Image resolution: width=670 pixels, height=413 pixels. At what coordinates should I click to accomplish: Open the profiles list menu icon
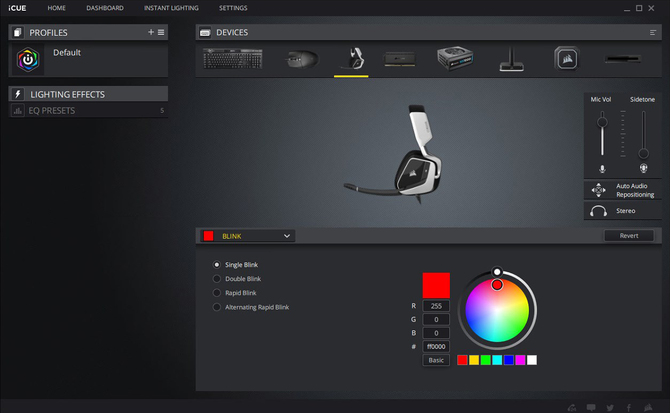pos(161,32)
